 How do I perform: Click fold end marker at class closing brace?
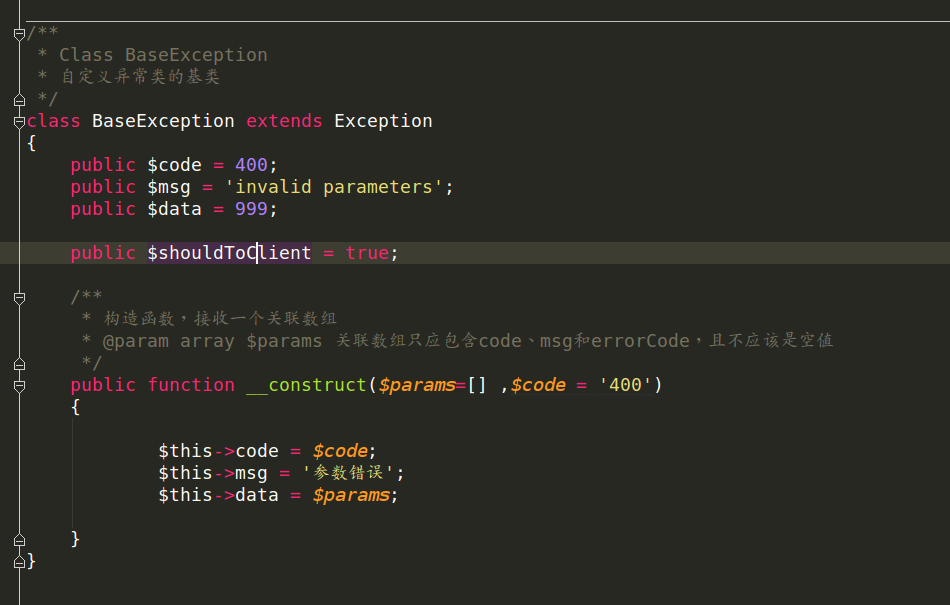[19, 561]
